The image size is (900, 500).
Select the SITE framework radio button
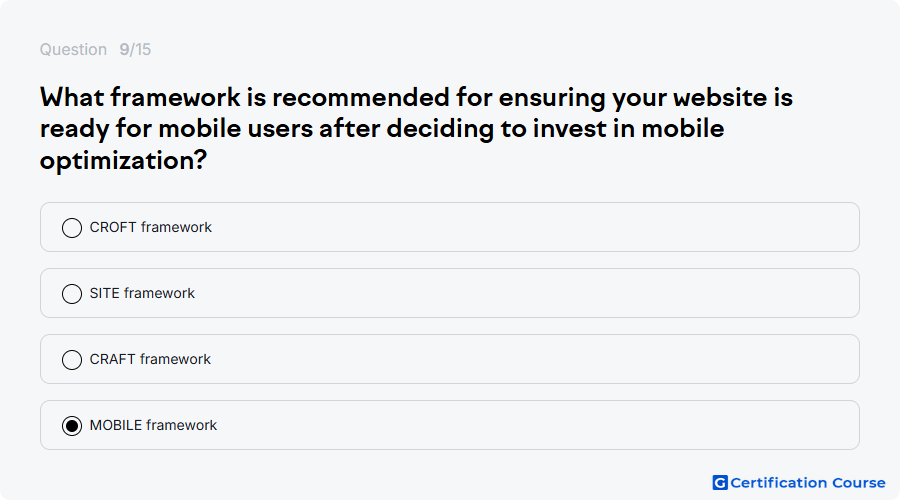click(x=72, y=294)
